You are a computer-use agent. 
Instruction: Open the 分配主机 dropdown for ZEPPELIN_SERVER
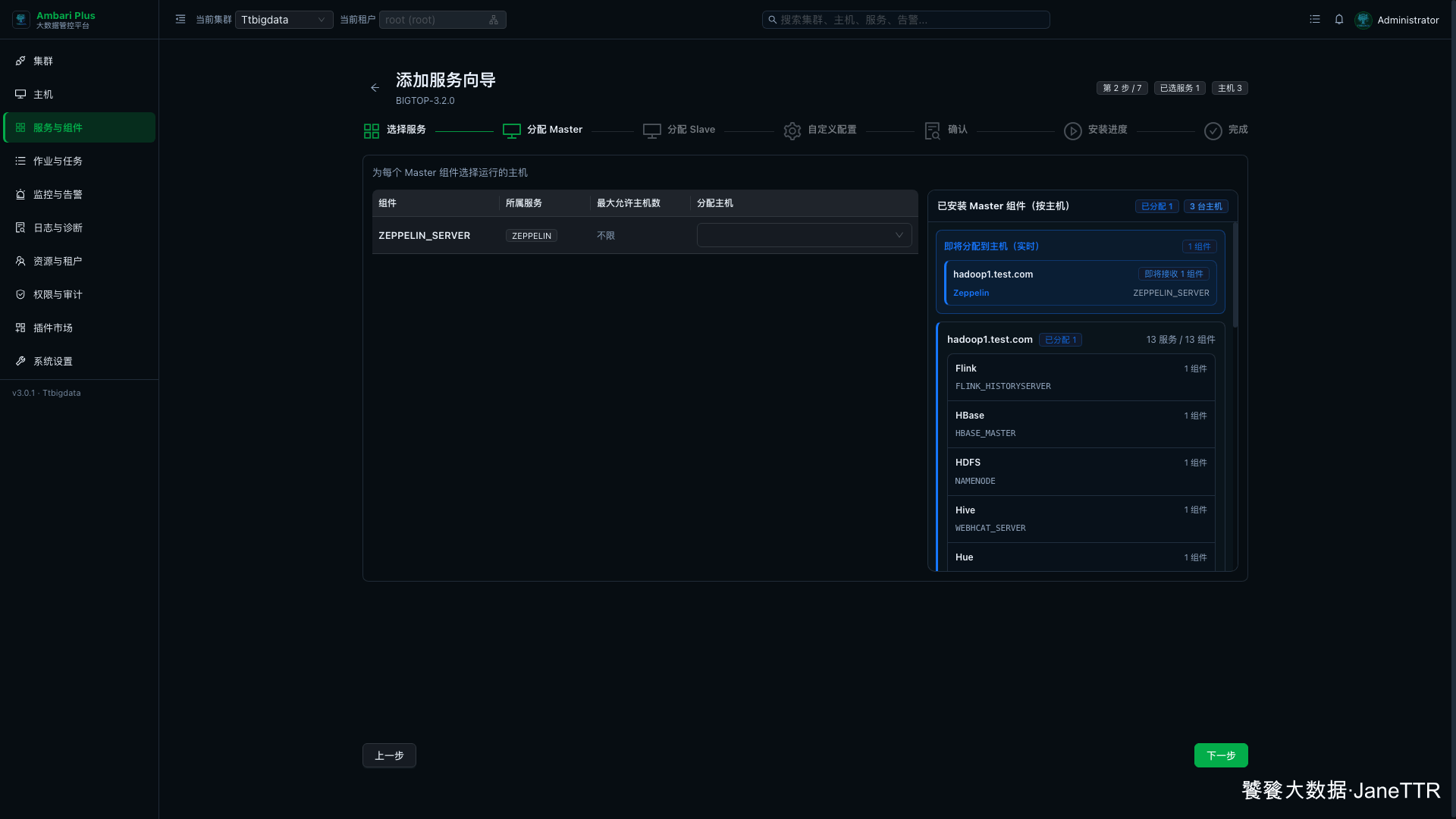click(x=804, y=235)
